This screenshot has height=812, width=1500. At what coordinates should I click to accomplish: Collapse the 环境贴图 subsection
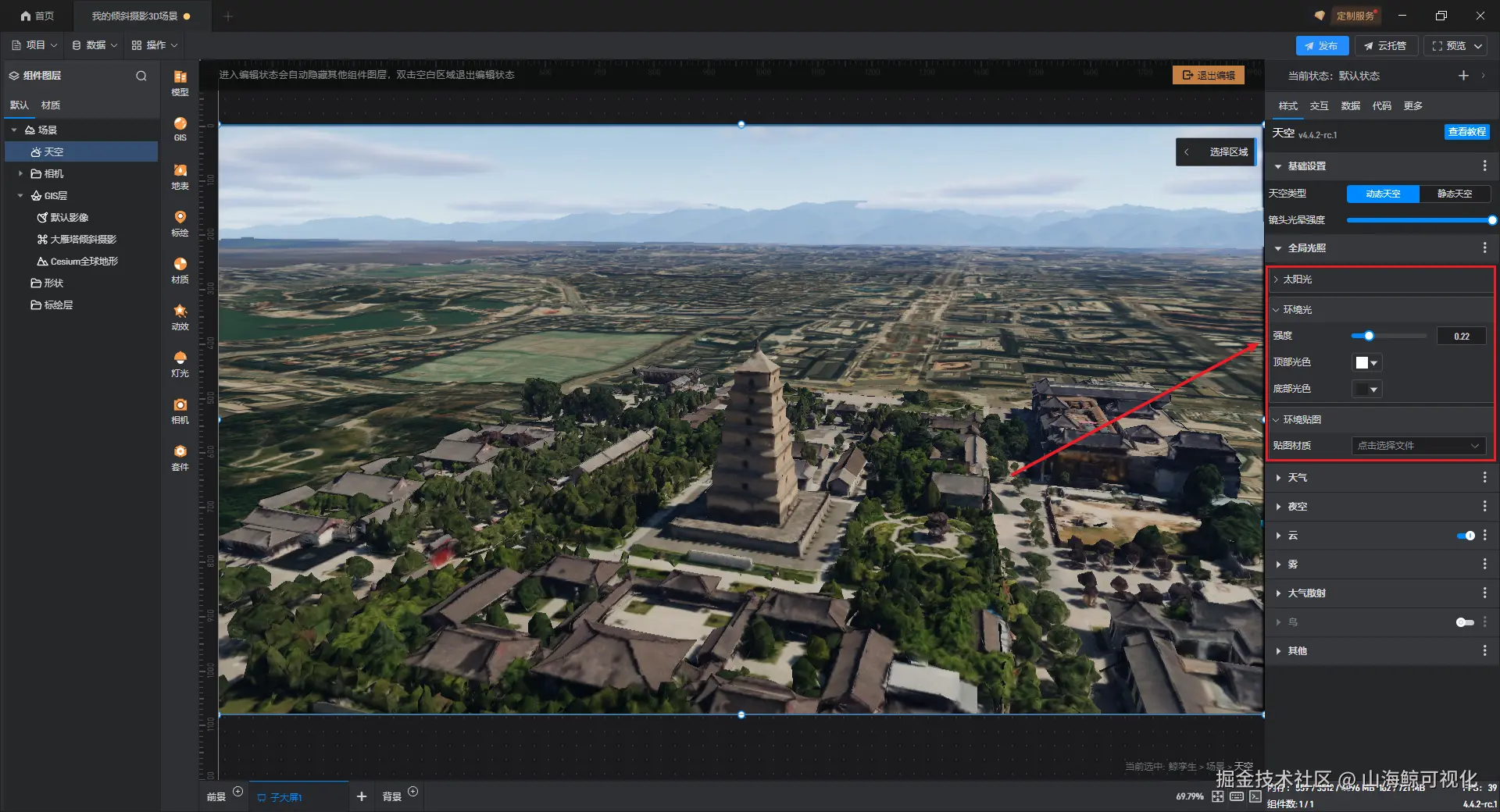pos(1276,420)
